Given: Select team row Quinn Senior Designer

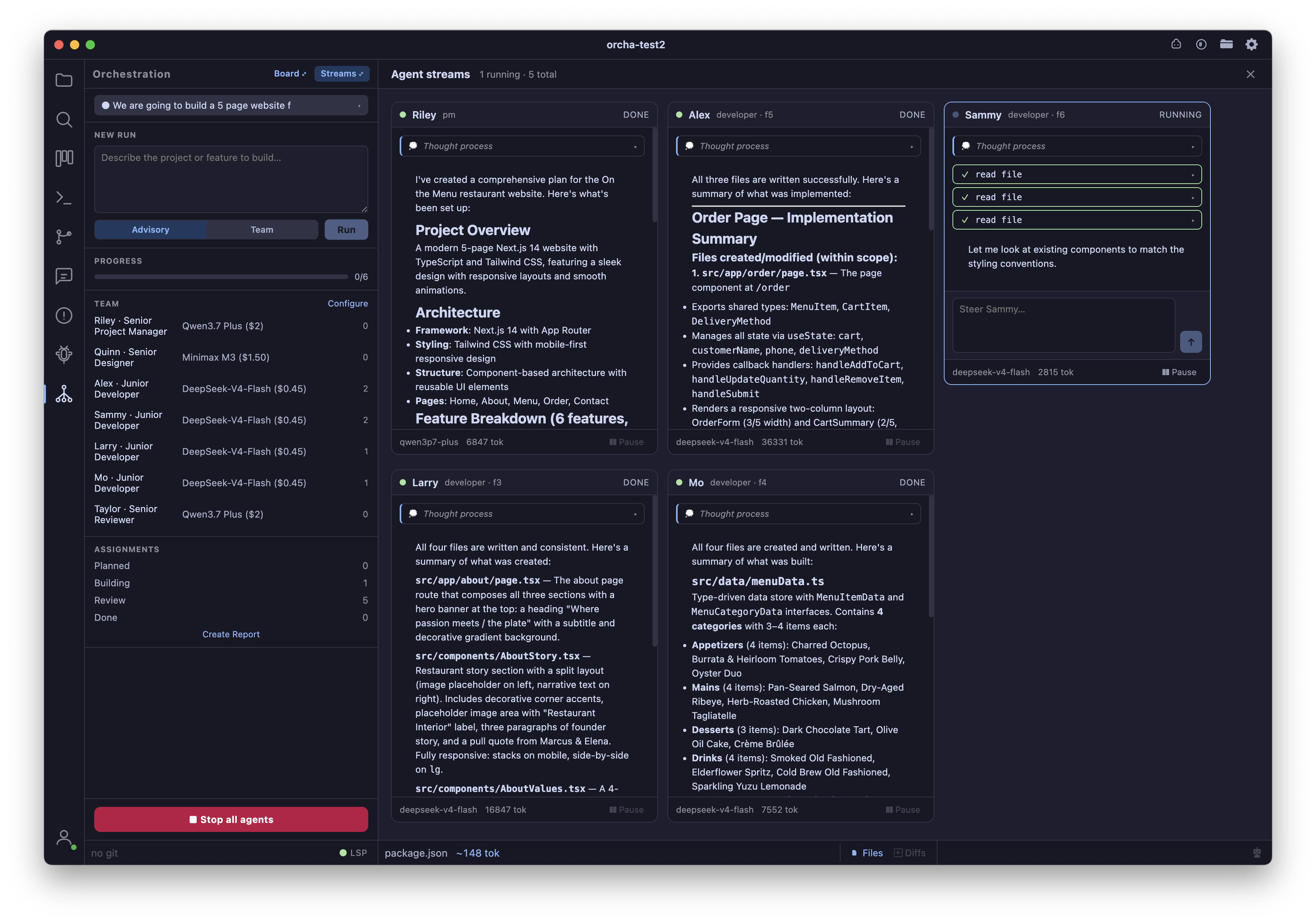Looking at the screenshot, I should [231, 358].
